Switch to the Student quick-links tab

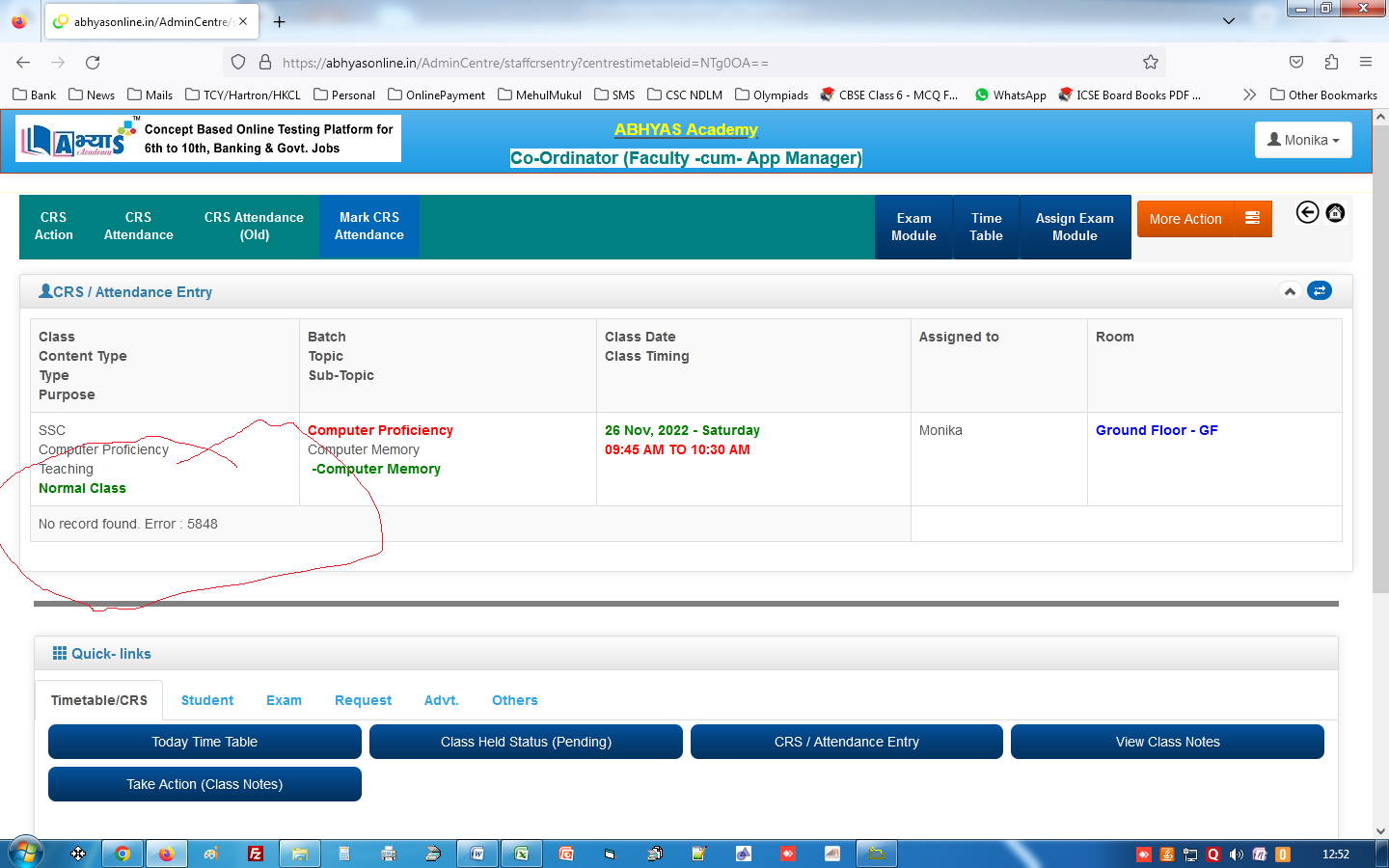click(x=207, y=700)
